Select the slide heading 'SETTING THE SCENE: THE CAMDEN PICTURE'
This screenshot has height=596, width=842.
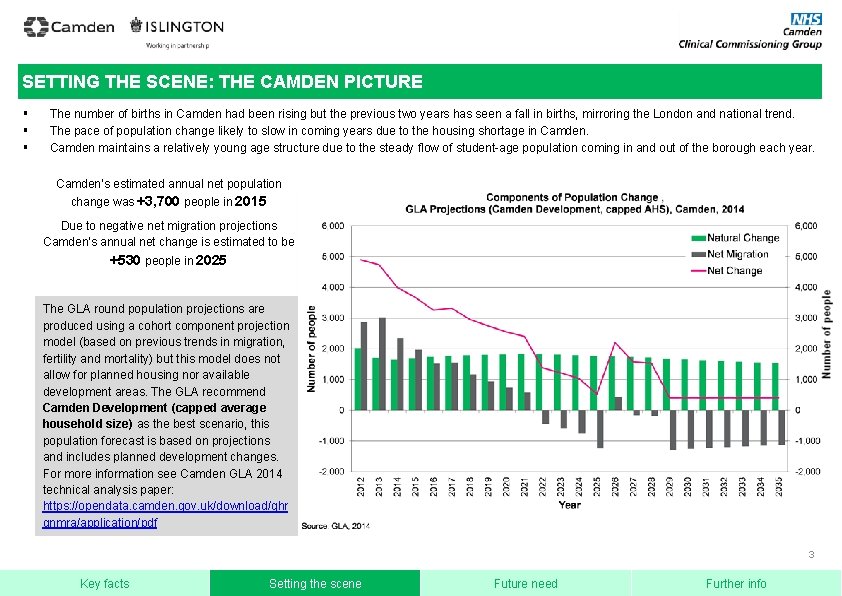click(x=222, y=82)
